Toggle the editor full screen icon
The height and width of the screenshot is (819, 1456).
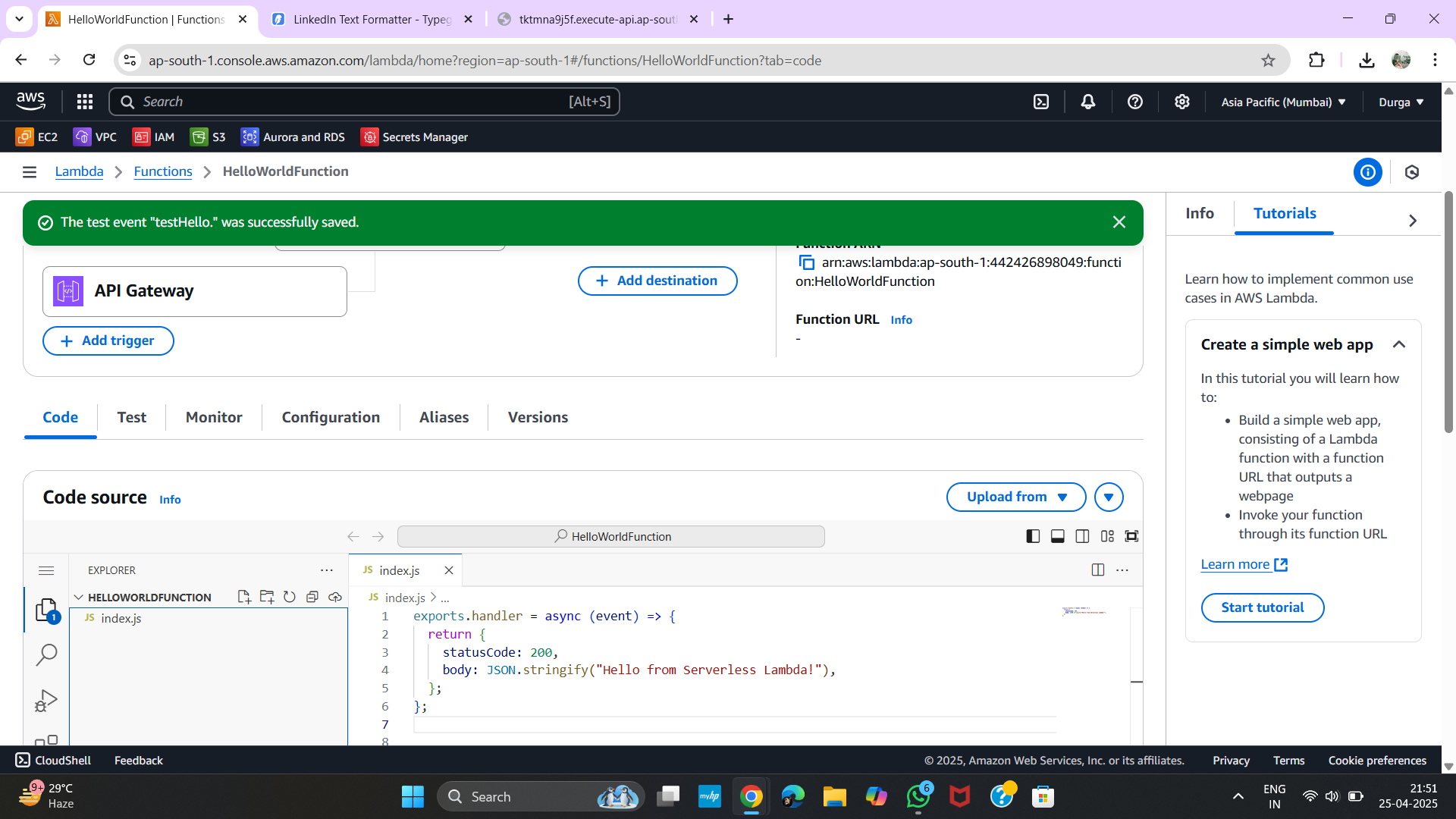click(x=1131, y=537)
